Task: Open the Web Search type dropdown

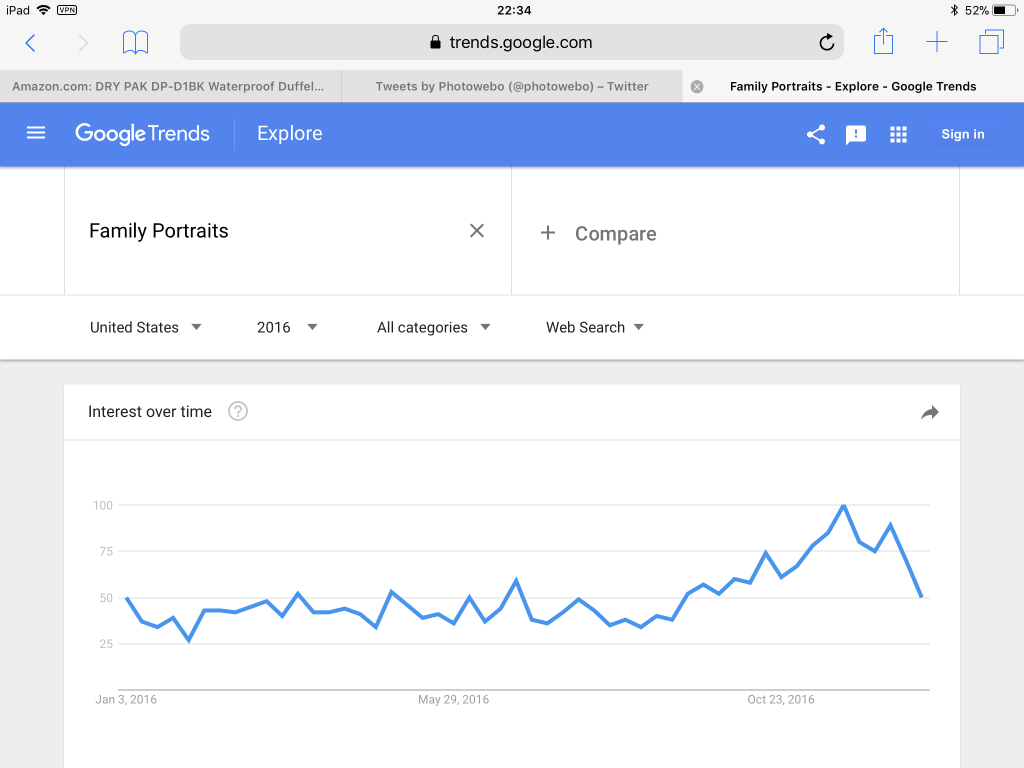Action: click(x=594, y=327)
